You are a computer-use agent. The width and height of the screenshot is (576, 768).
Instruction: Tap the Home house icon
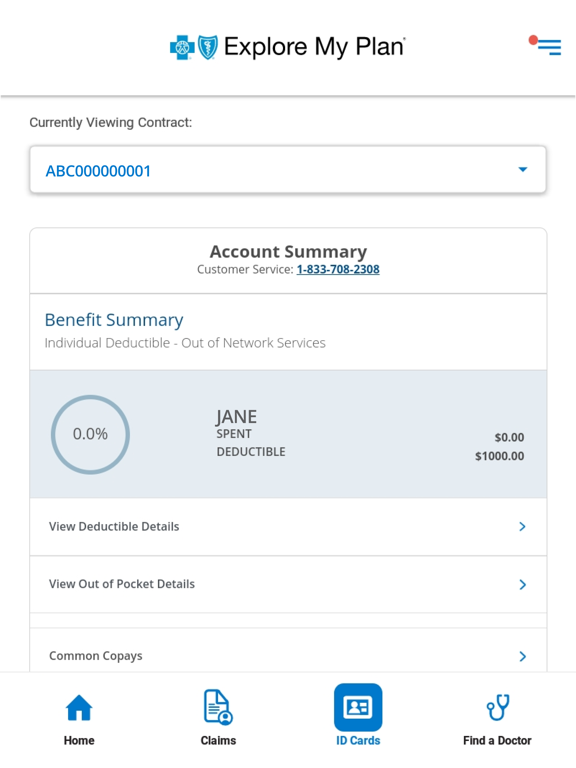pos(79,708)
